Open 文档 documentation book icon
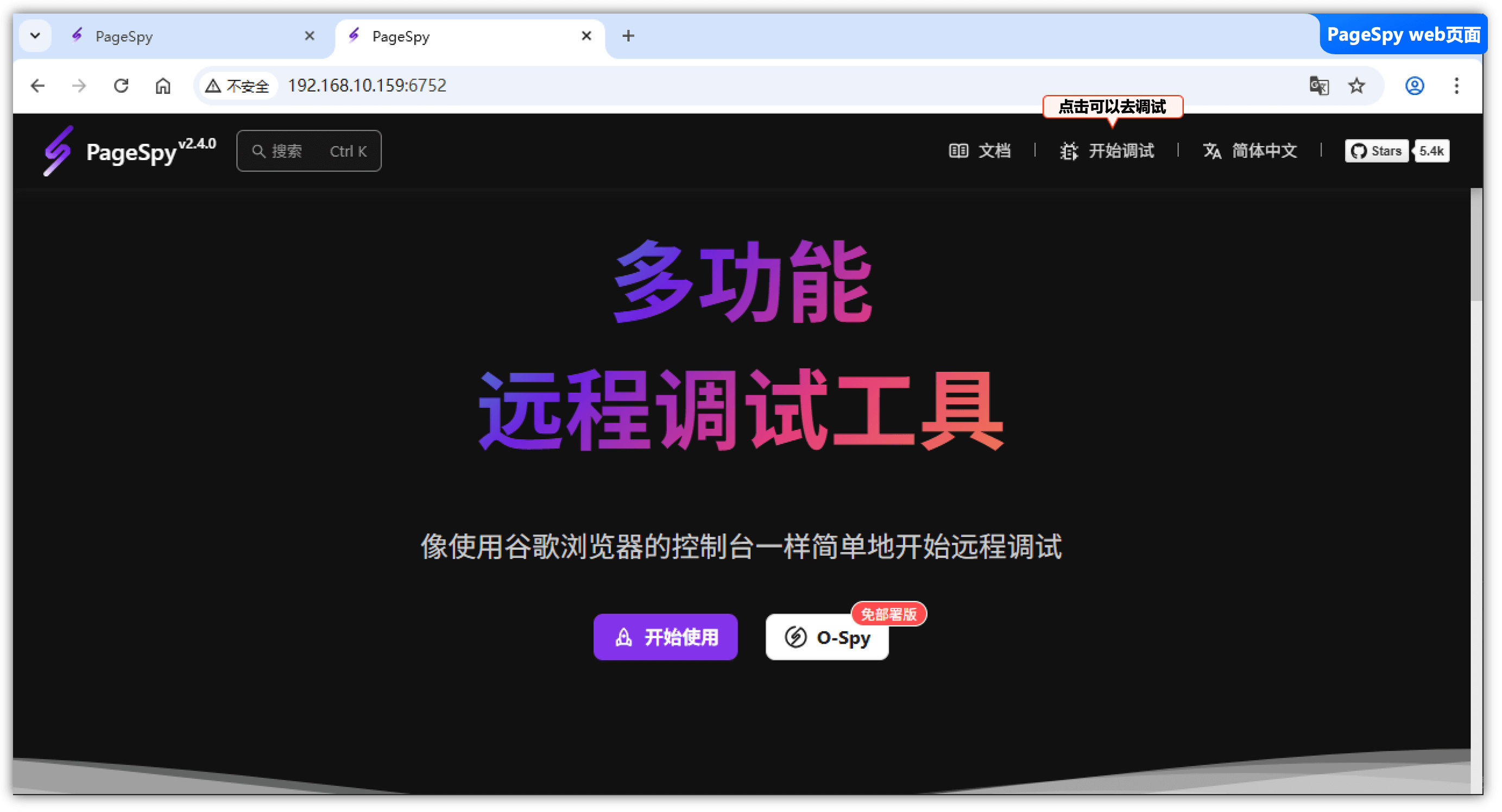The image size is (1502, 812). click(958, 151)
